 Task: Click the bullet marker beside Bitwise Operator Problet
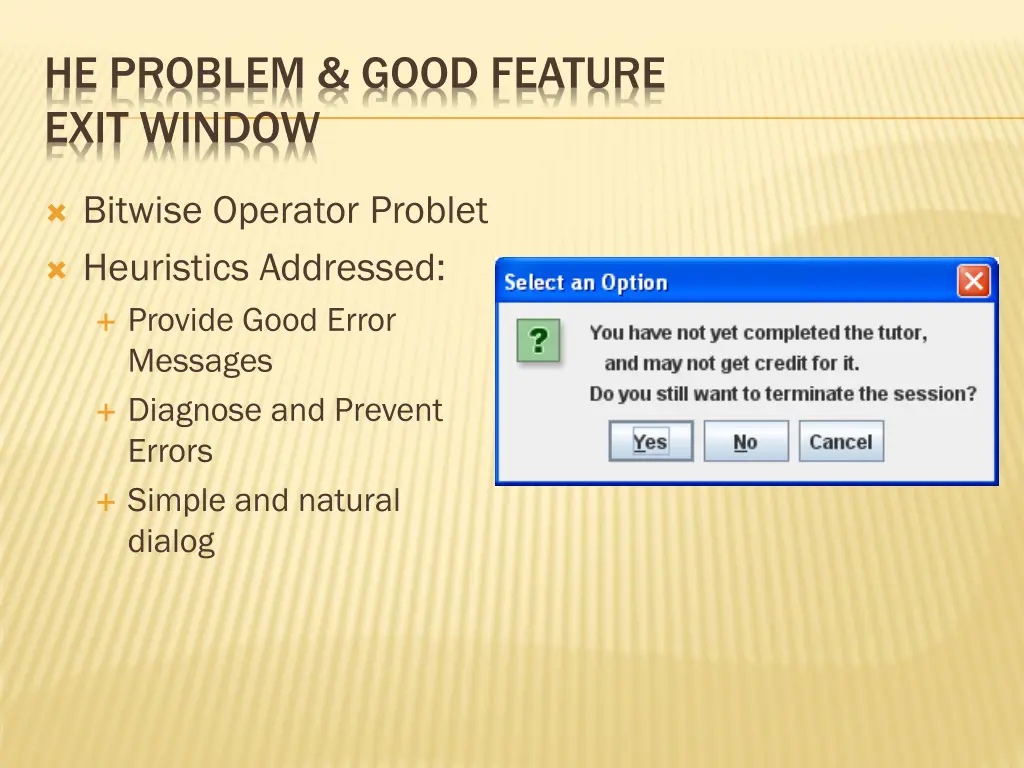[x=57, y=213]
